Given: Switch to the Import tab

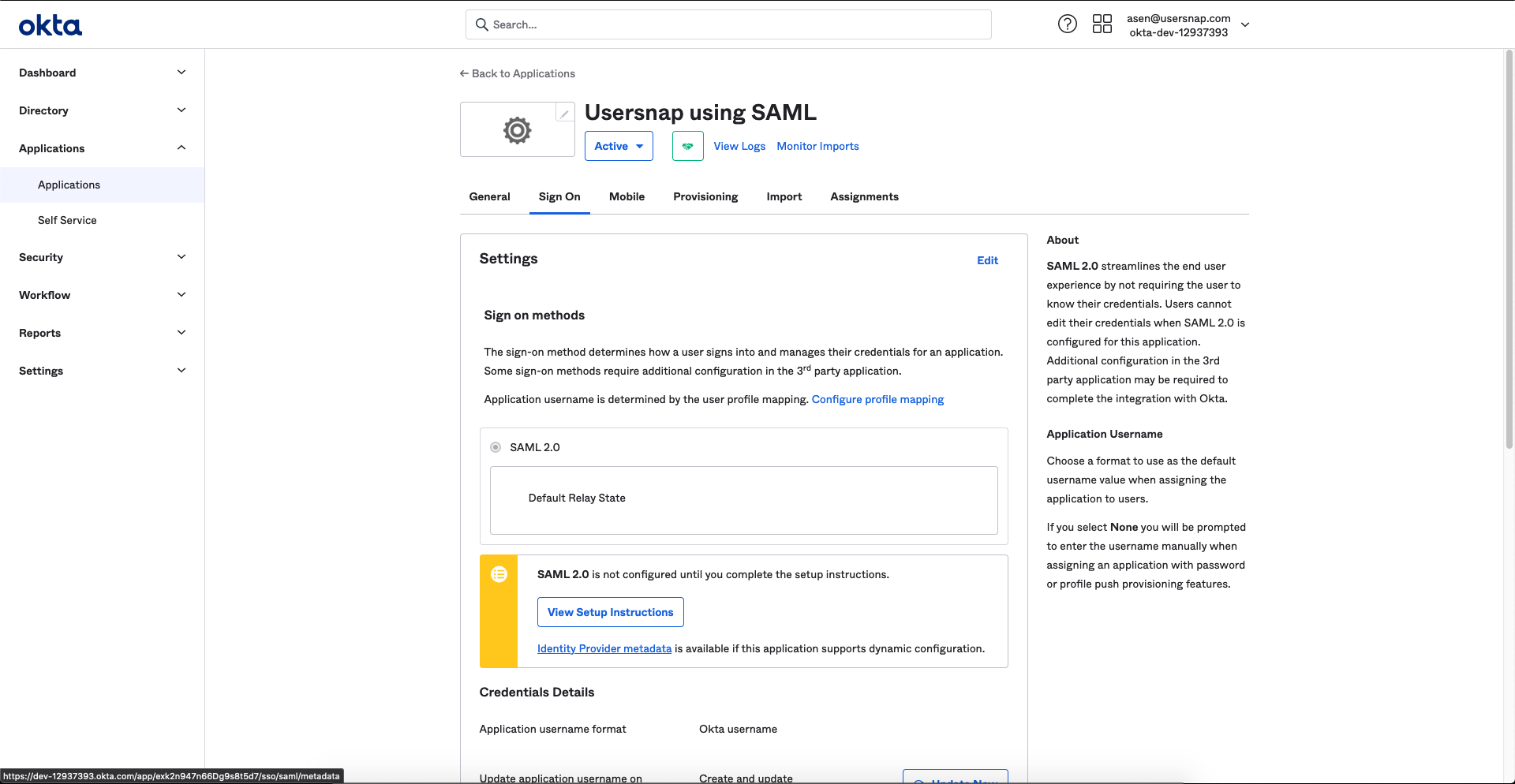Looking at the screenshot, I should [784, 196].
